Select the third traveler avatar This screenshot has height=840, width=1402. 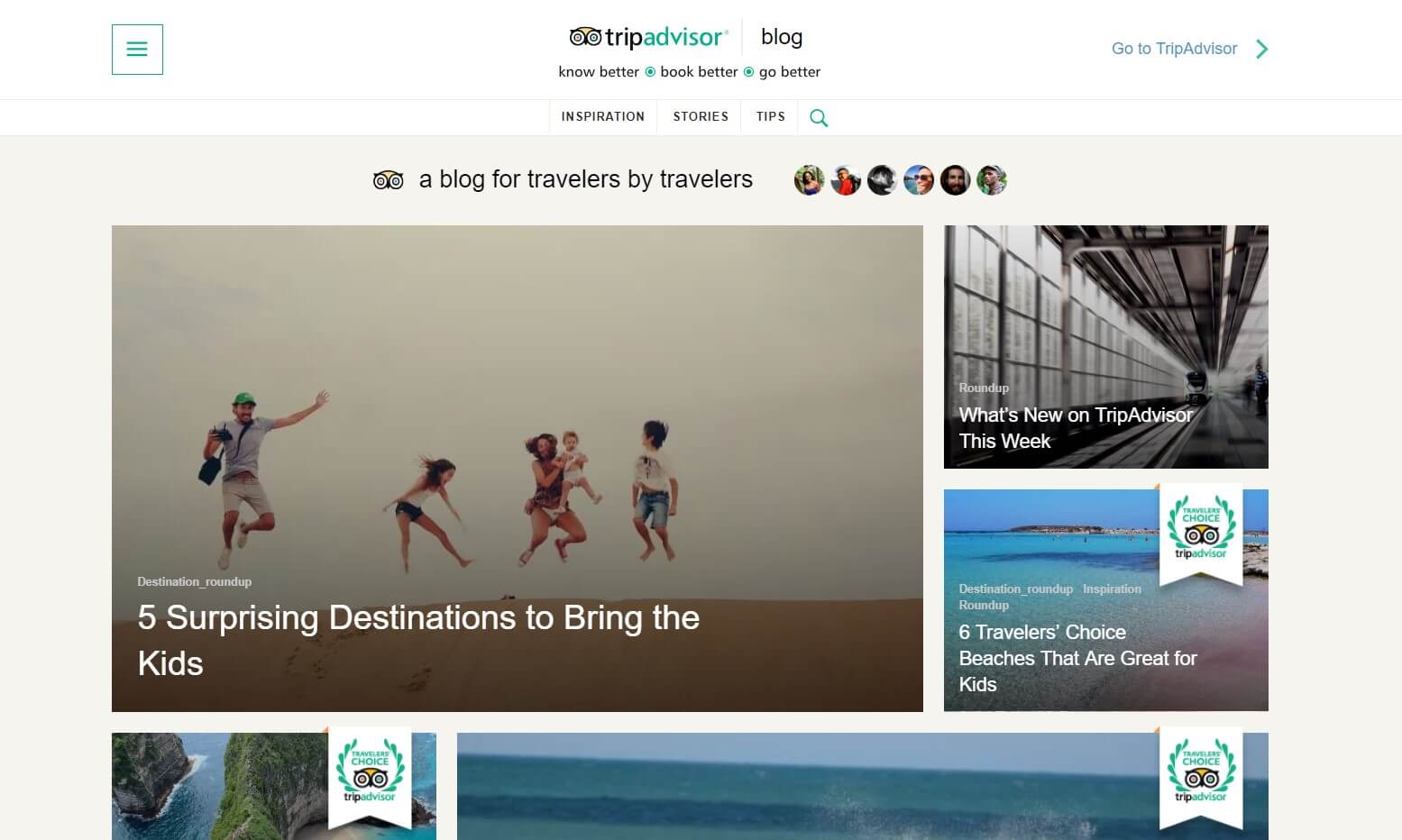882,180
